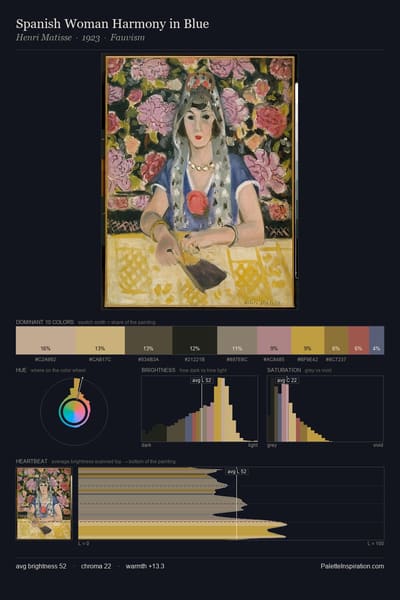This screenshot has height=600, width=400.
Task: Click the "HEARTBEAT" section heading
Action: [x=32, y=461]
